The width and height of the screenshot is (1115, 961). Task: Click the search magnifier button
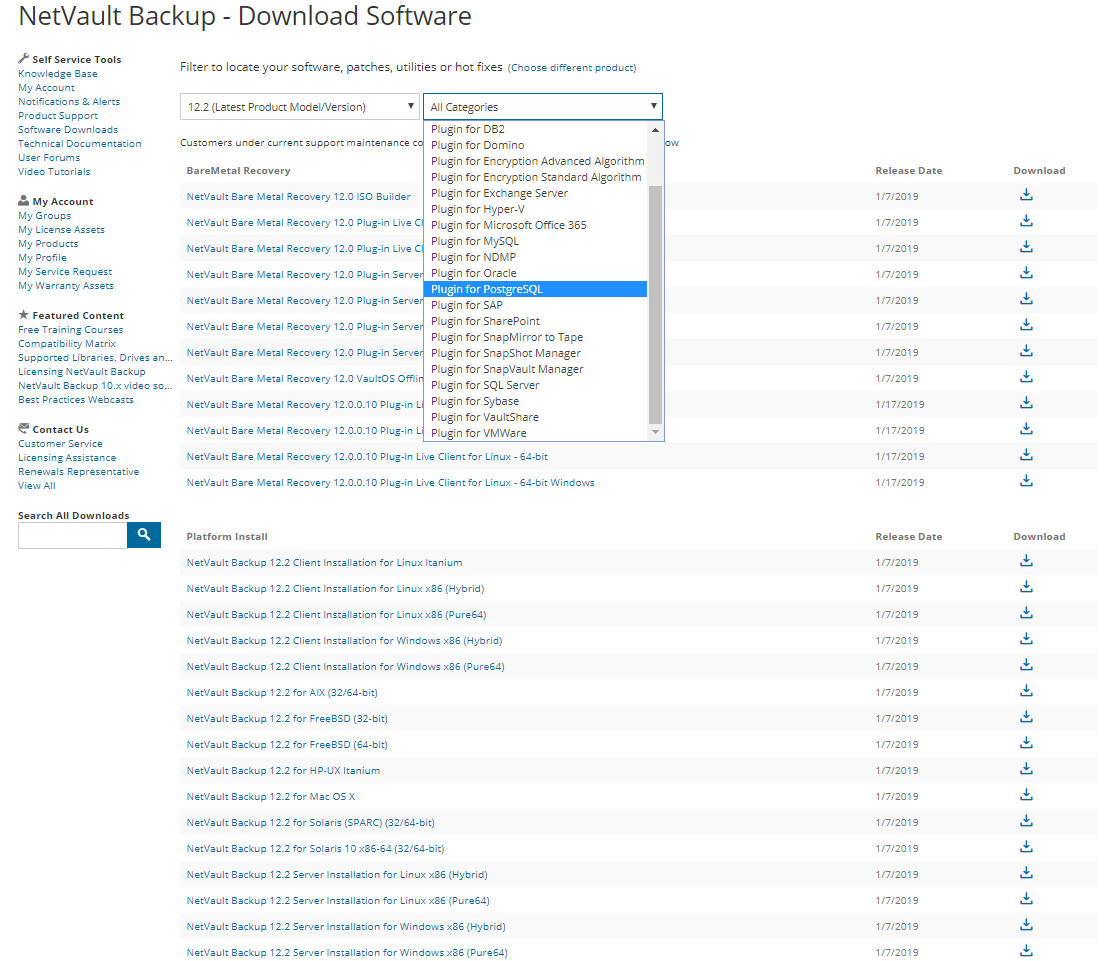[144, 535]
